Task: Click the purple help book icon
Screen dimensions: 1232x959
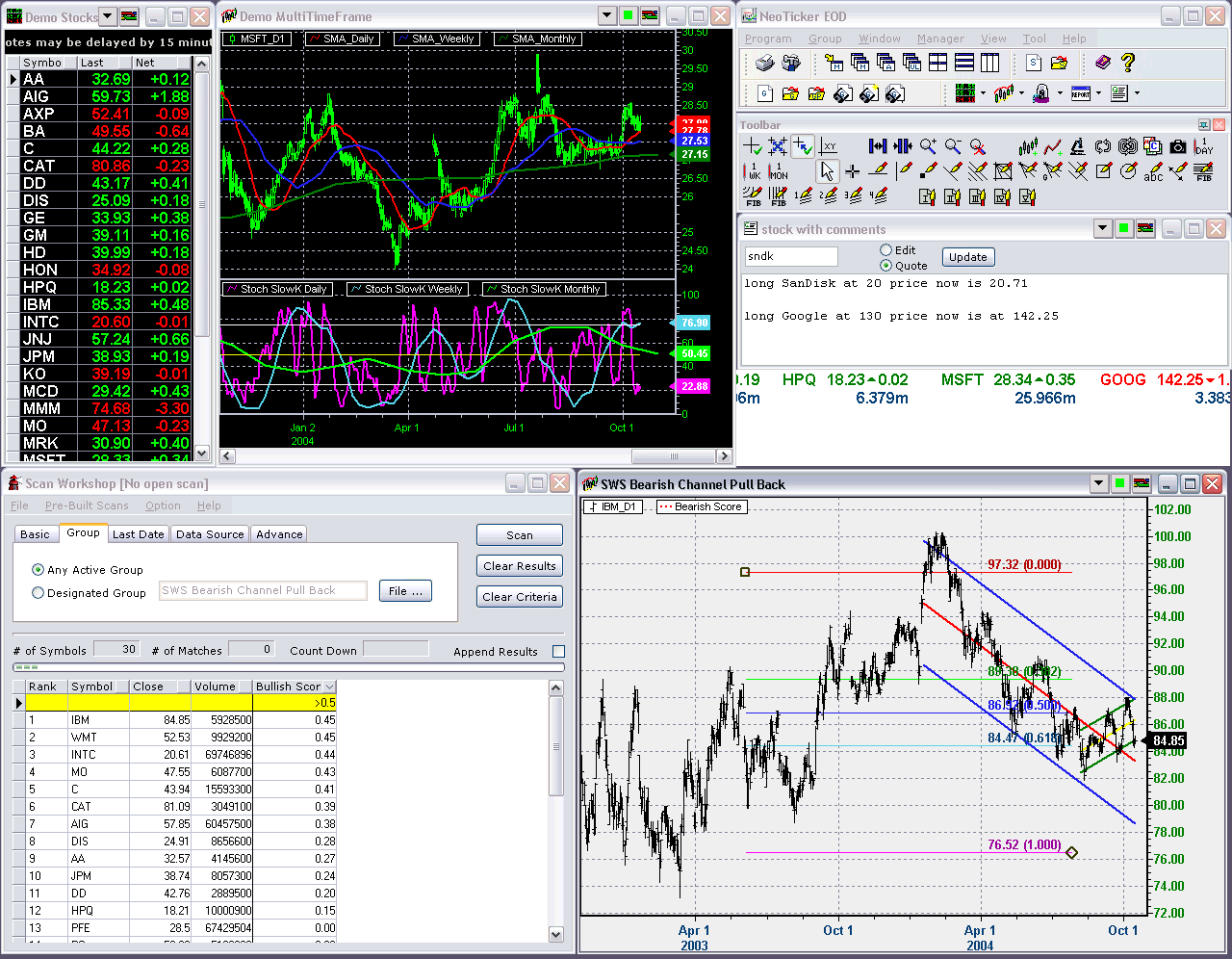Action: tap(1103, 63)
